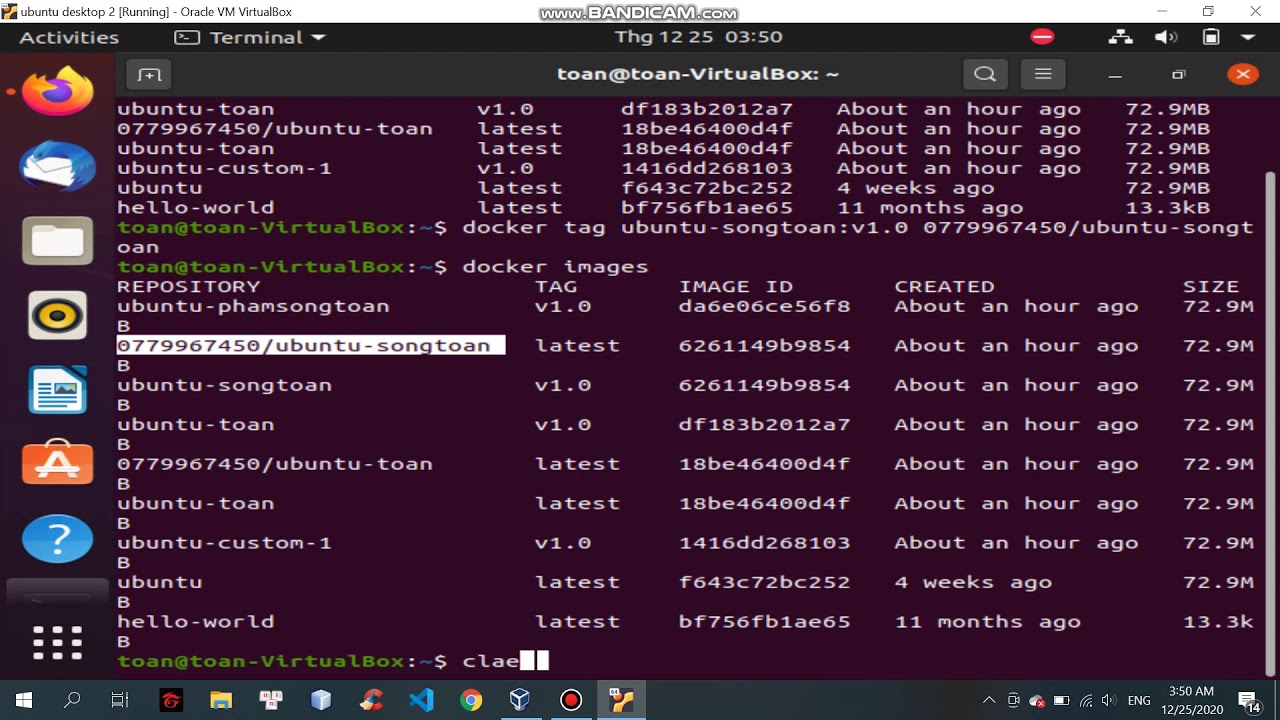Open the terminal hamburger menu
1280x720 pixels.
coord(1043,74)
